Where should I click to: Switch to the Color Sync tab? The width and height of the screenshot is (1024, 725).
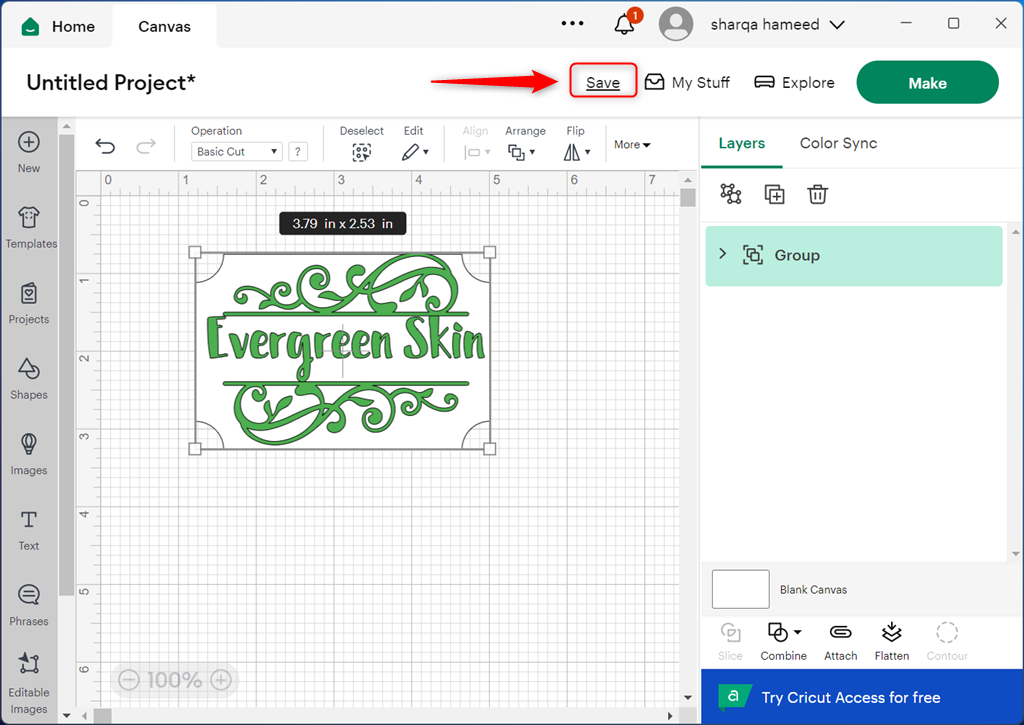pyautogui.click(x=838, y=143)
